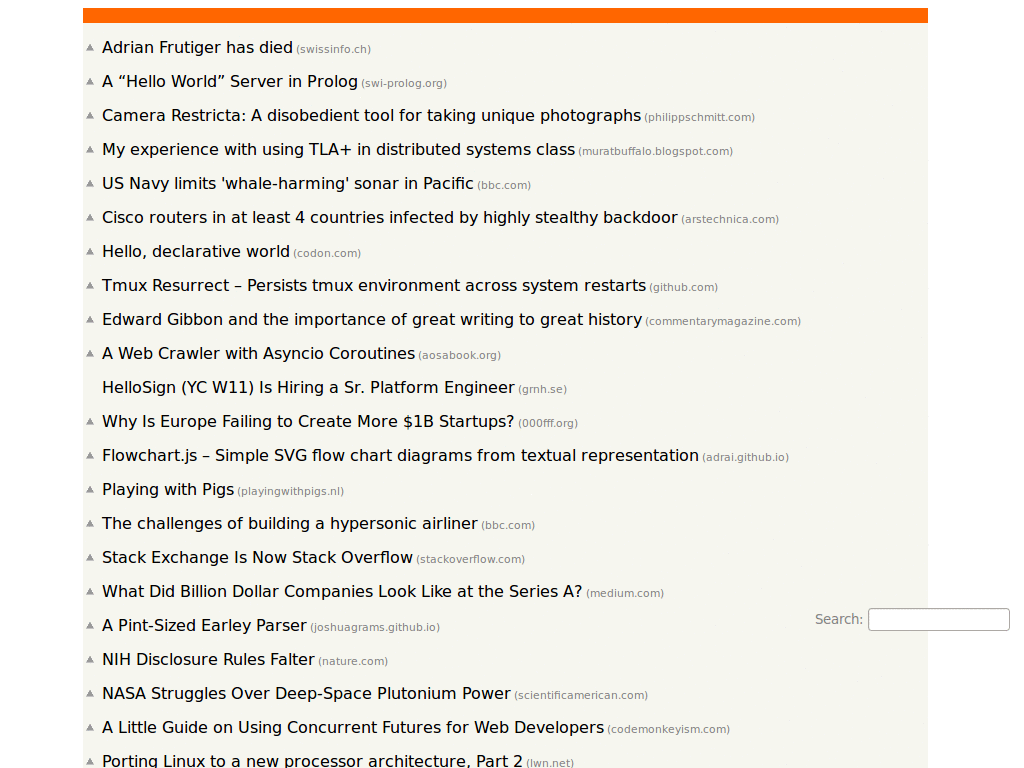Open NIH Disclosure Rules Falter article
This screenshot has height=768, width=1024.
208,660
